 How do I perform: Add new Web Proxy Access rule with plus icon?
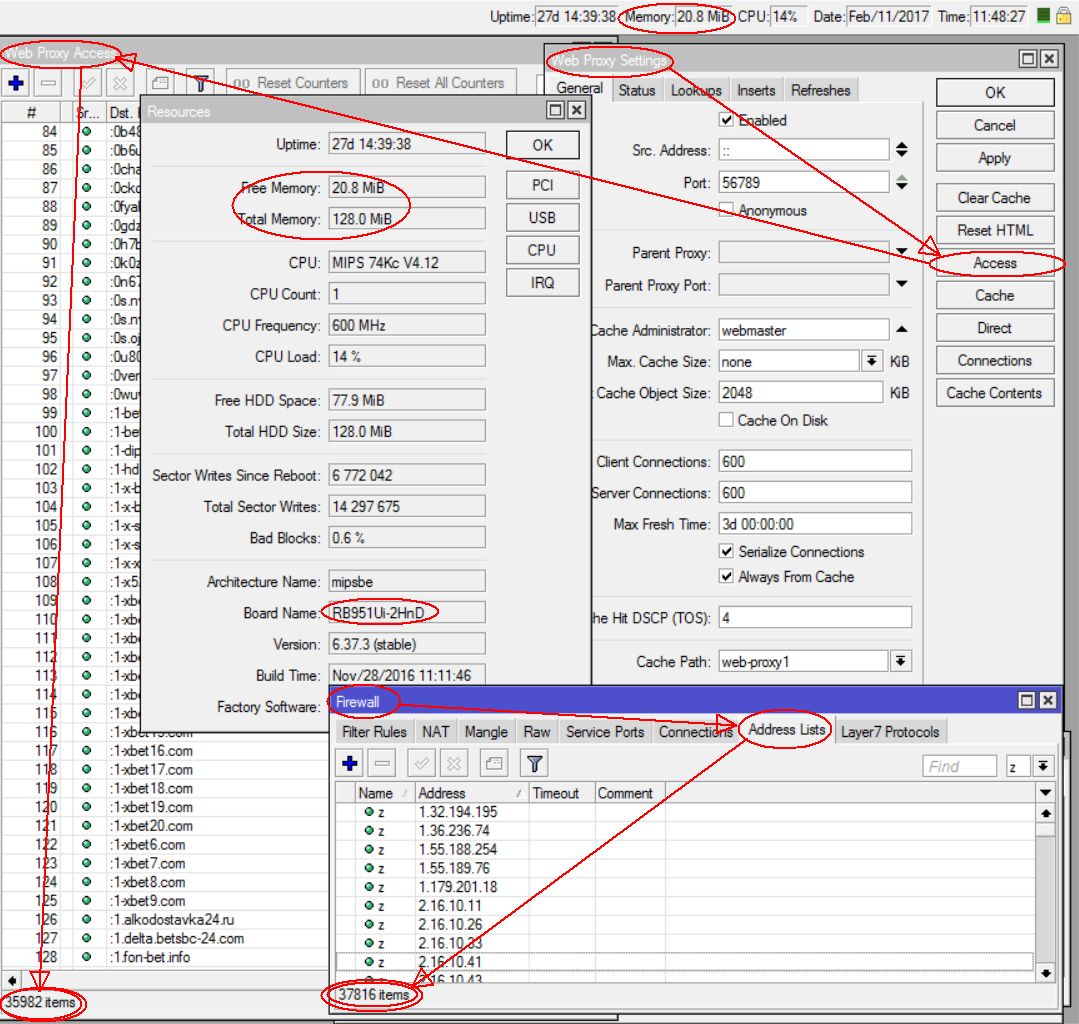16,84
